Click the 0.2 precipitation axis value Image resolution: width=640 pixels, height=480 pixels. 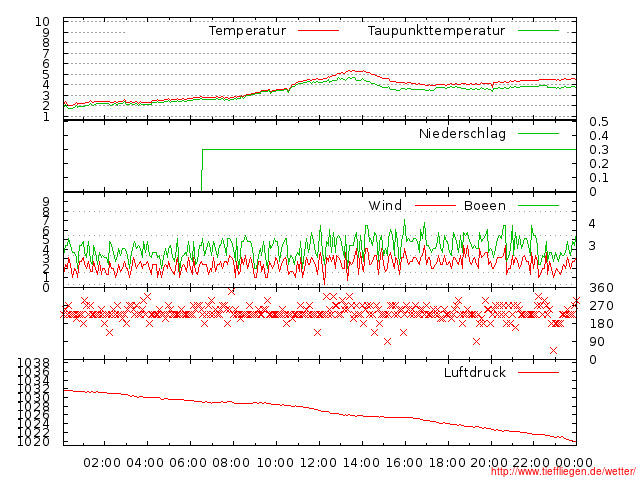point(599,164)
